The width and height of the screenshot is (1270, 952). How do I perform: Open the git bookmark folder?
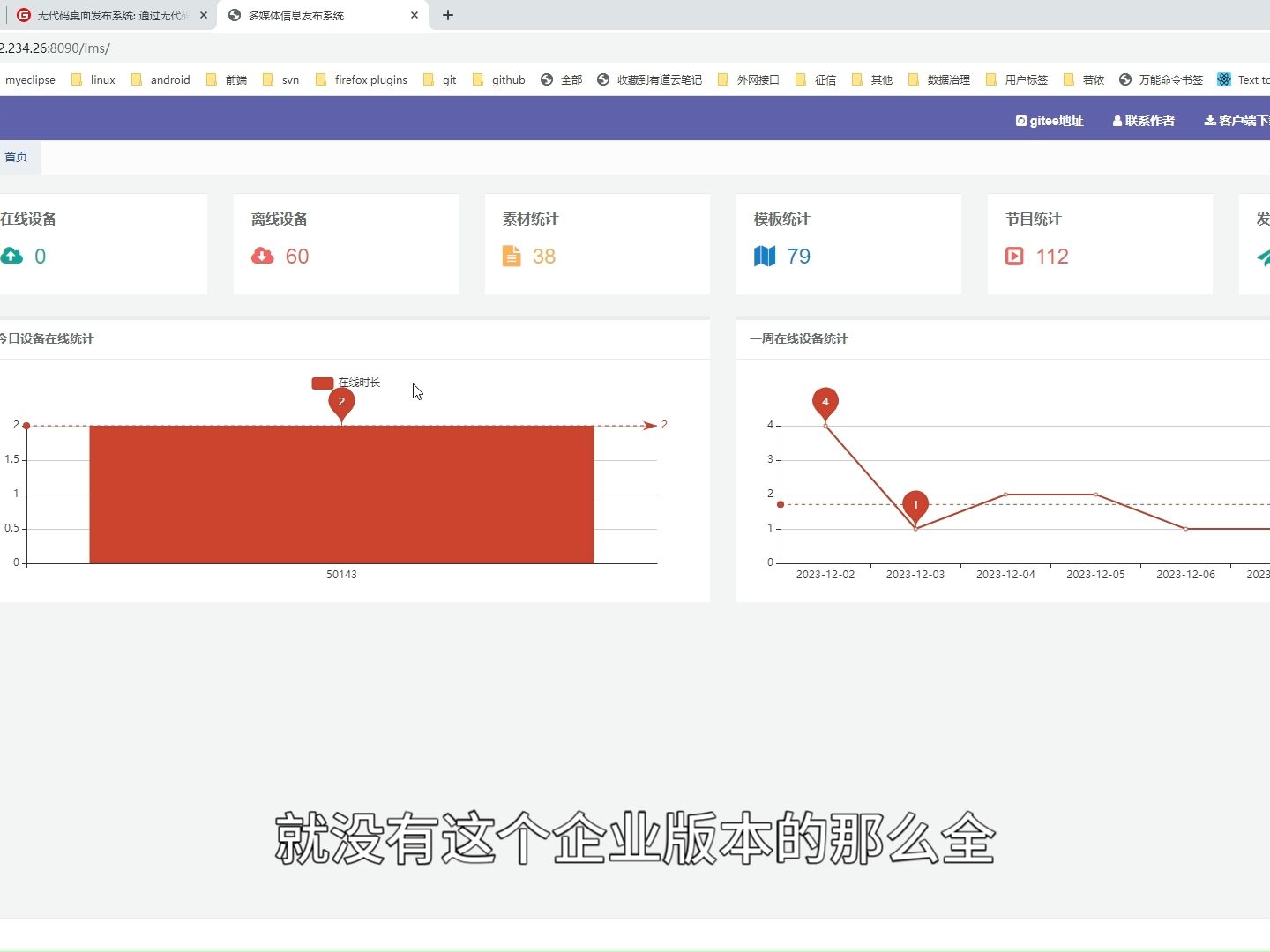(440, 79)
